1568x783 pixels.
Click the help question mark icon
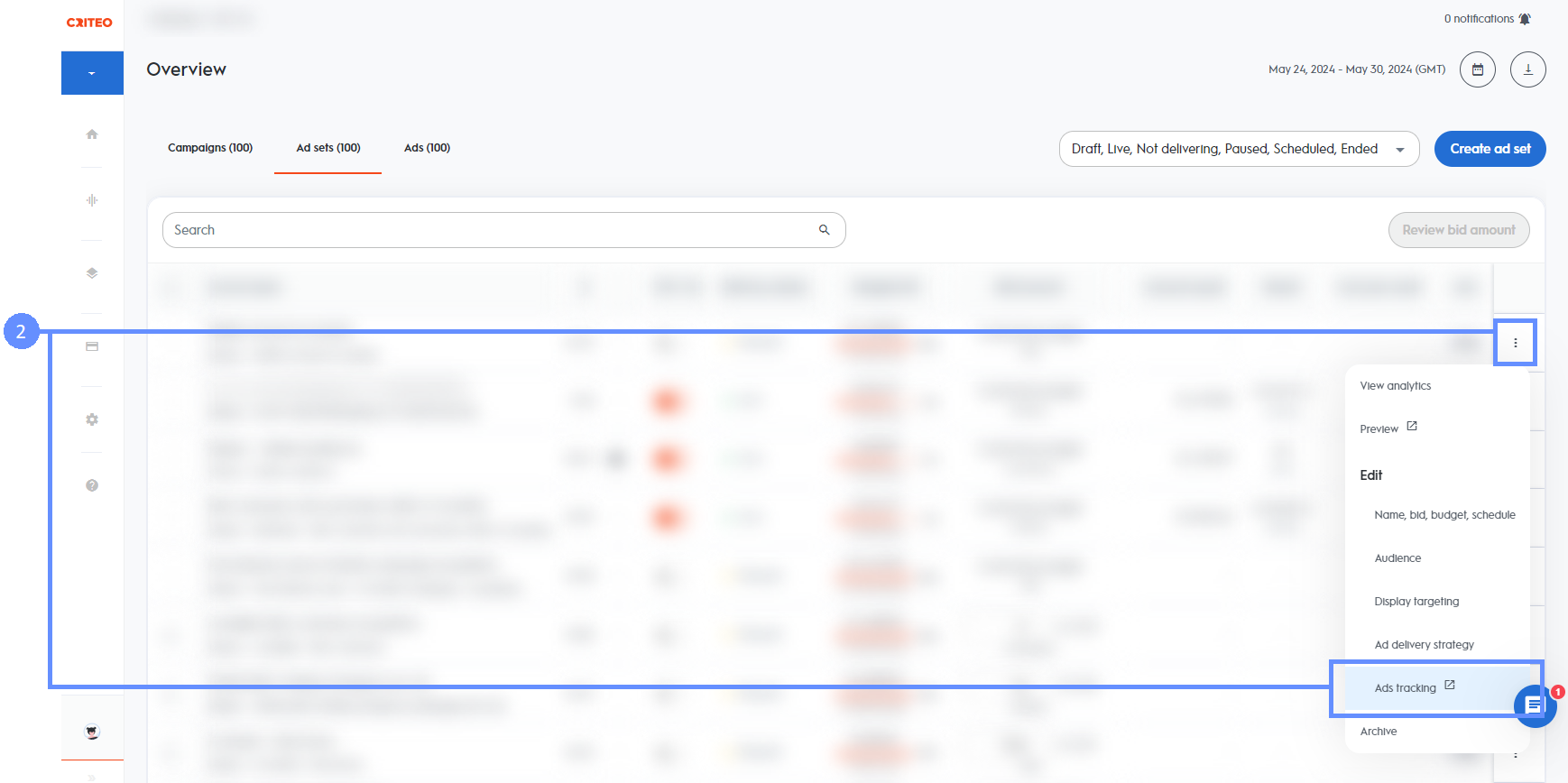92,485
